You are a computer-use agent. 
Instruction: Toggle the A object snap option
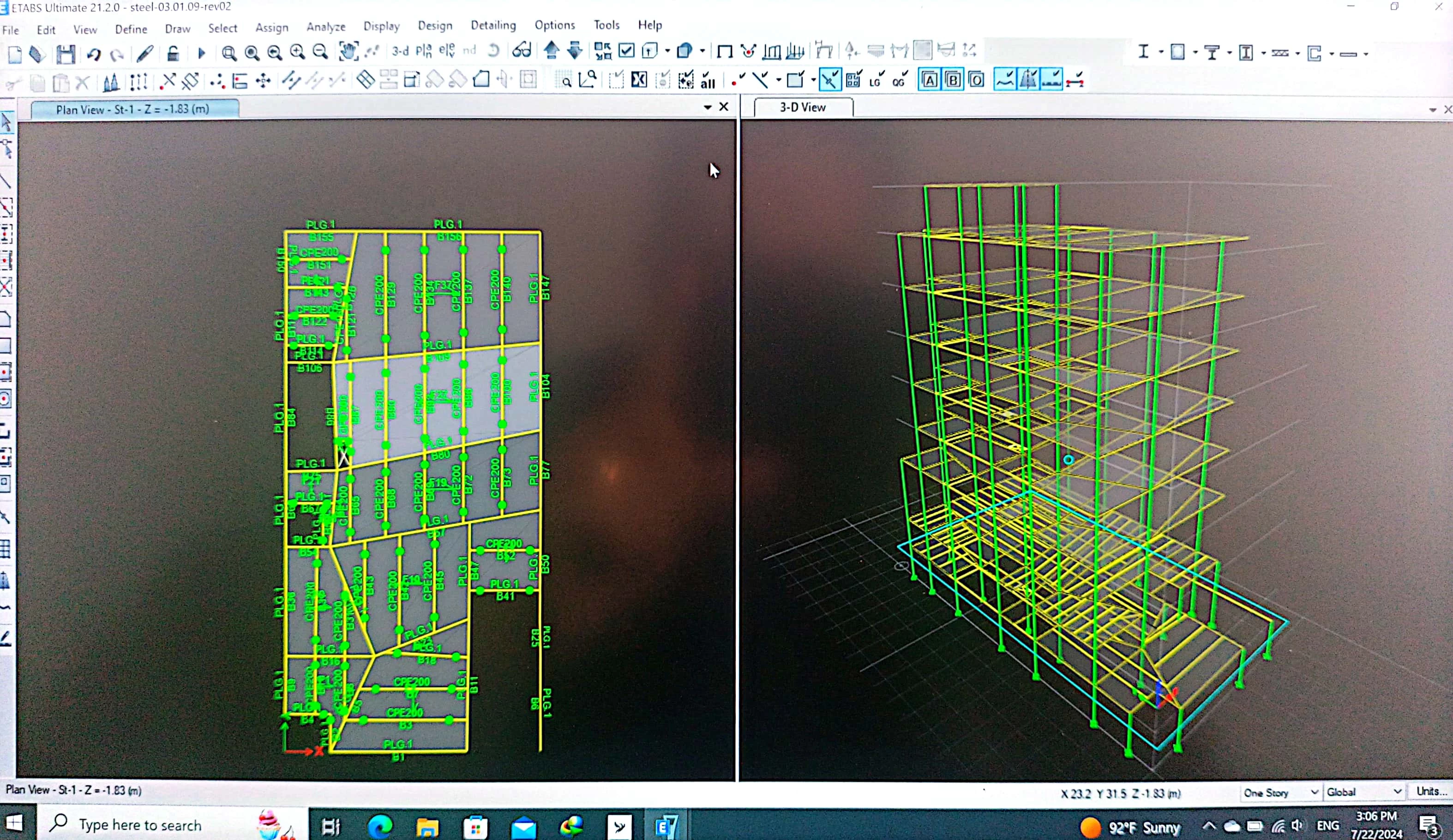(x=930, y=80)
